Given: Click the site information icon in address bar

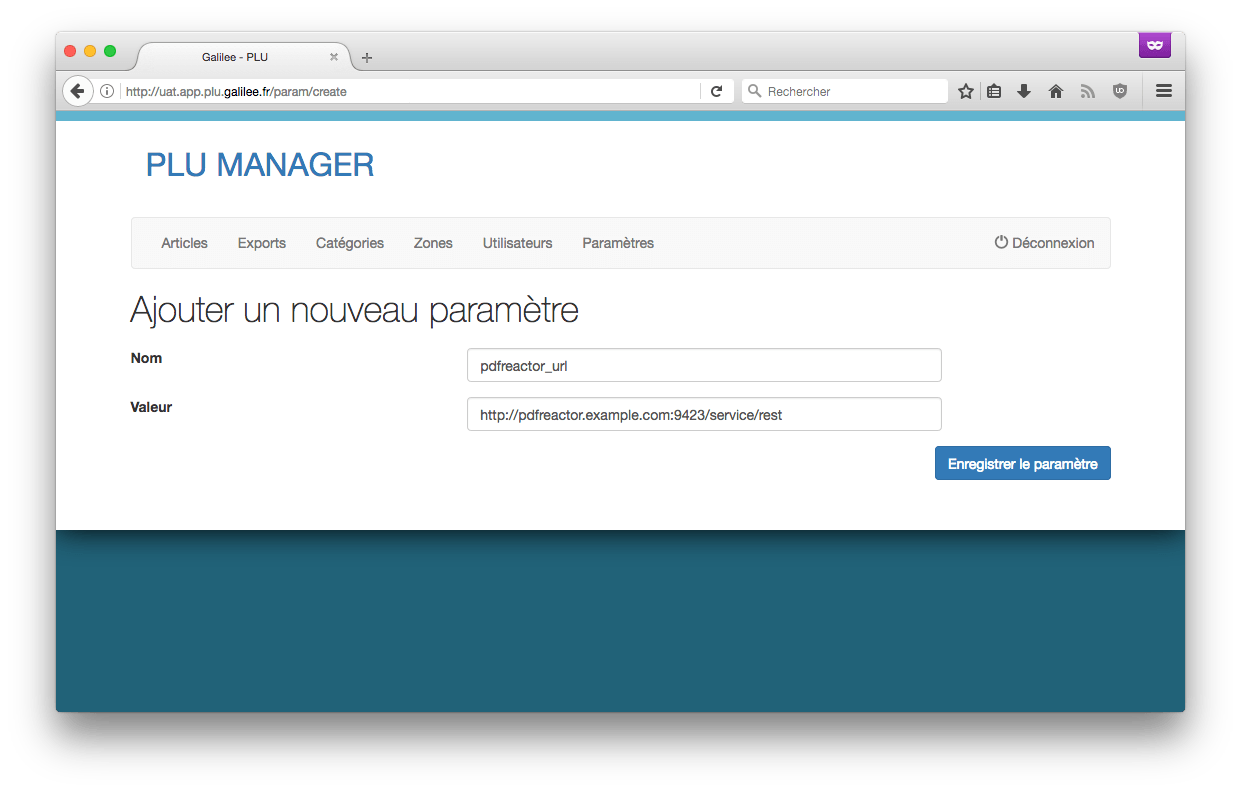Looking at the screenshot, I should pyautogui.click(x=107, y=91).
